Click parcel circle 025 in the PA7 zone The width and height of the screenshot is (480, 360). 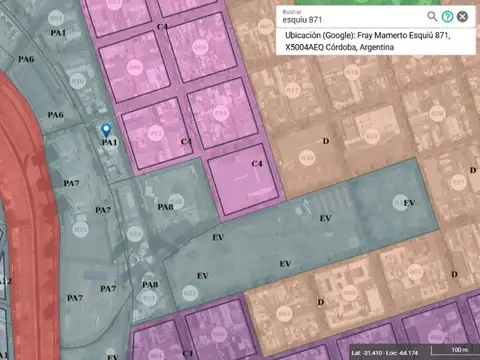[80, 229]
